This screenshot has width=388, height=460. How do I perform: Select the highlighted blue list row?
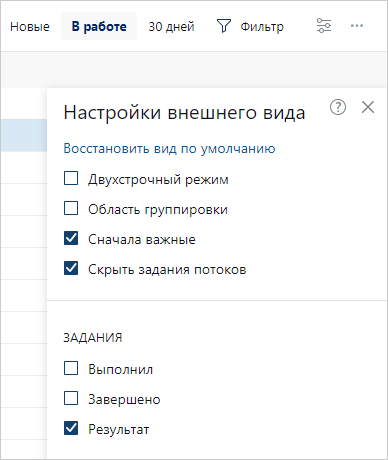[23, 135]
